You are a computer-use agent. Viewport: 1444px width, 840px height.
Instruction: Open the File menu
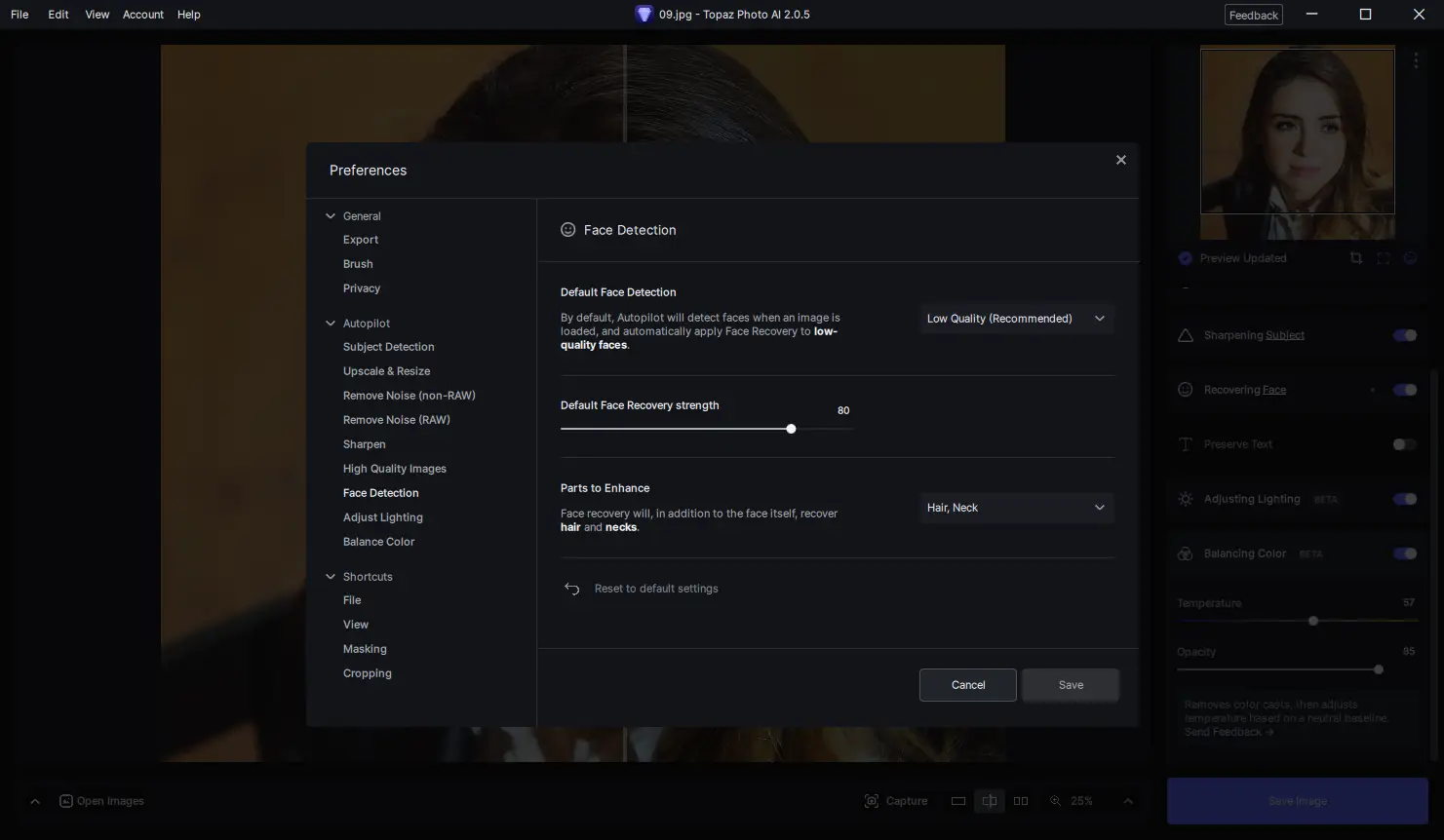20,15
